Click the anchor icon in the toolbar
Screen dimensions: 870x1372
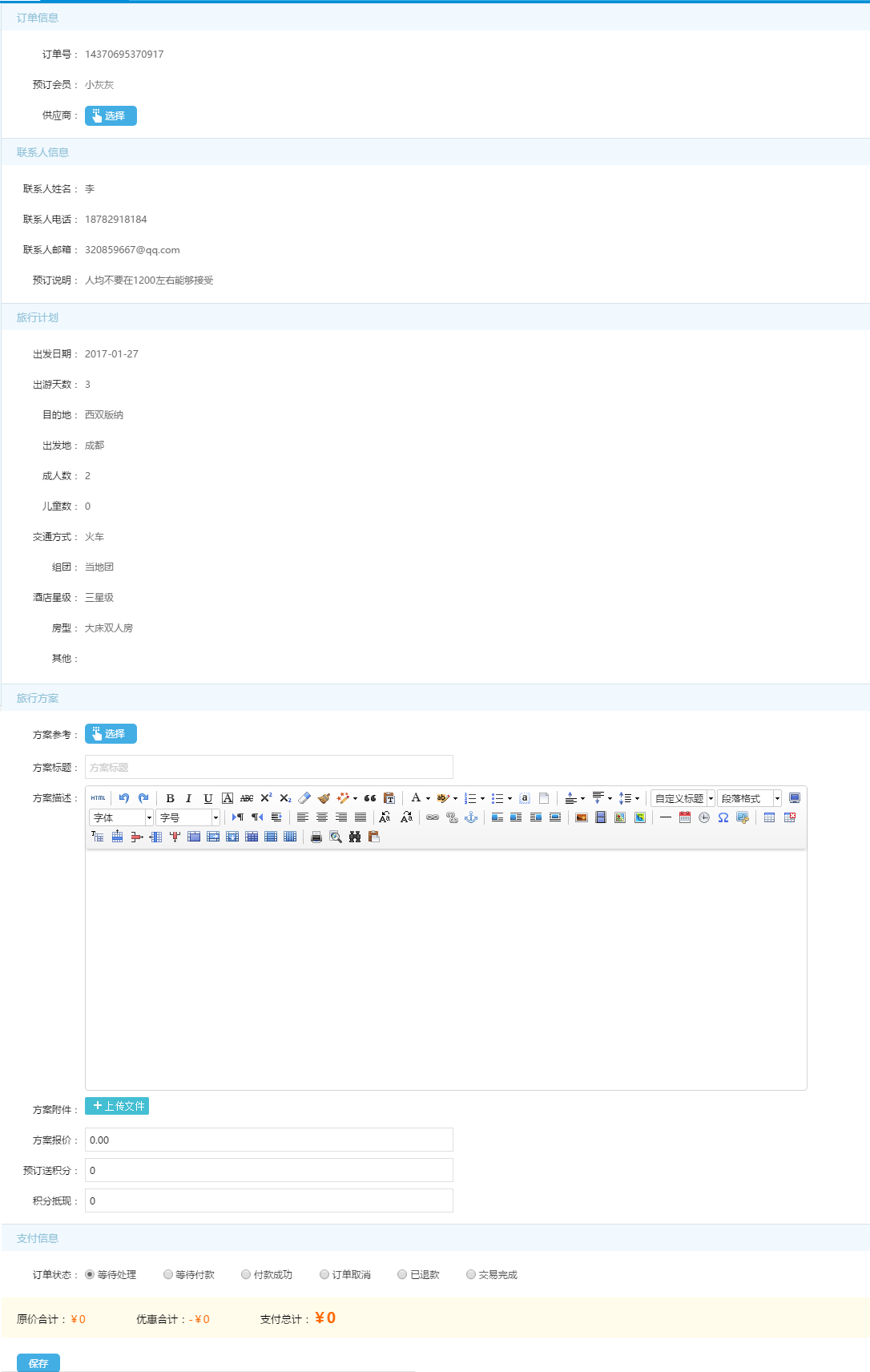pos(471,817)
